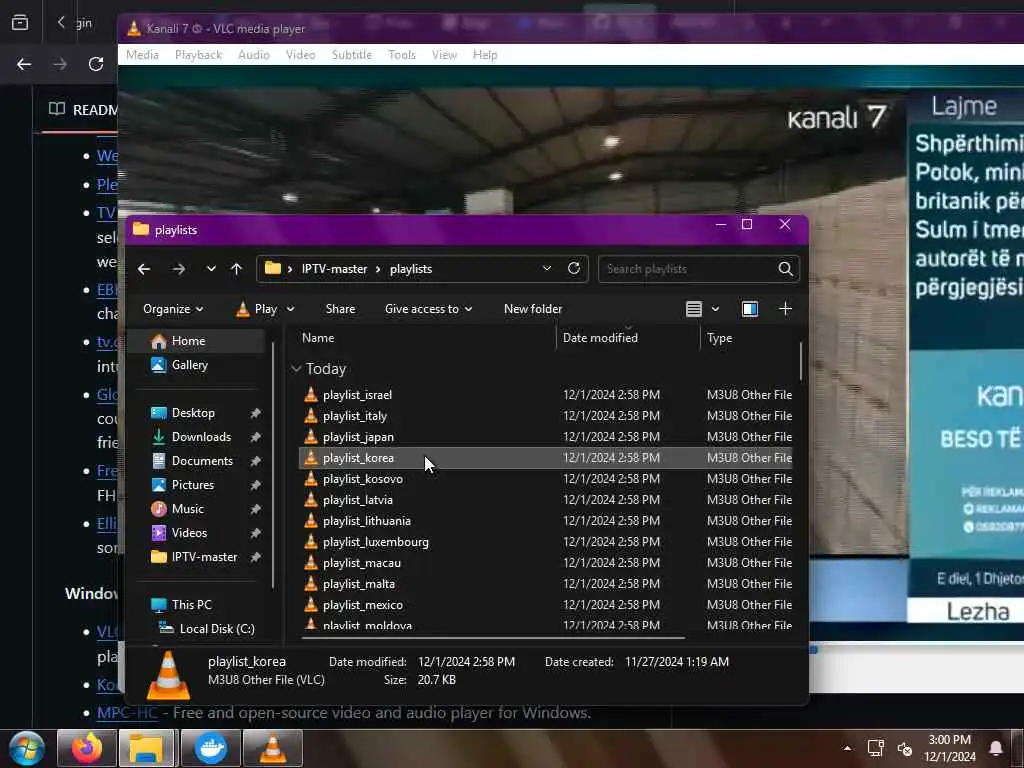Screen dimensions: 1024x768
Task: Click pin icon next to Music
Action: pos(255,509)
